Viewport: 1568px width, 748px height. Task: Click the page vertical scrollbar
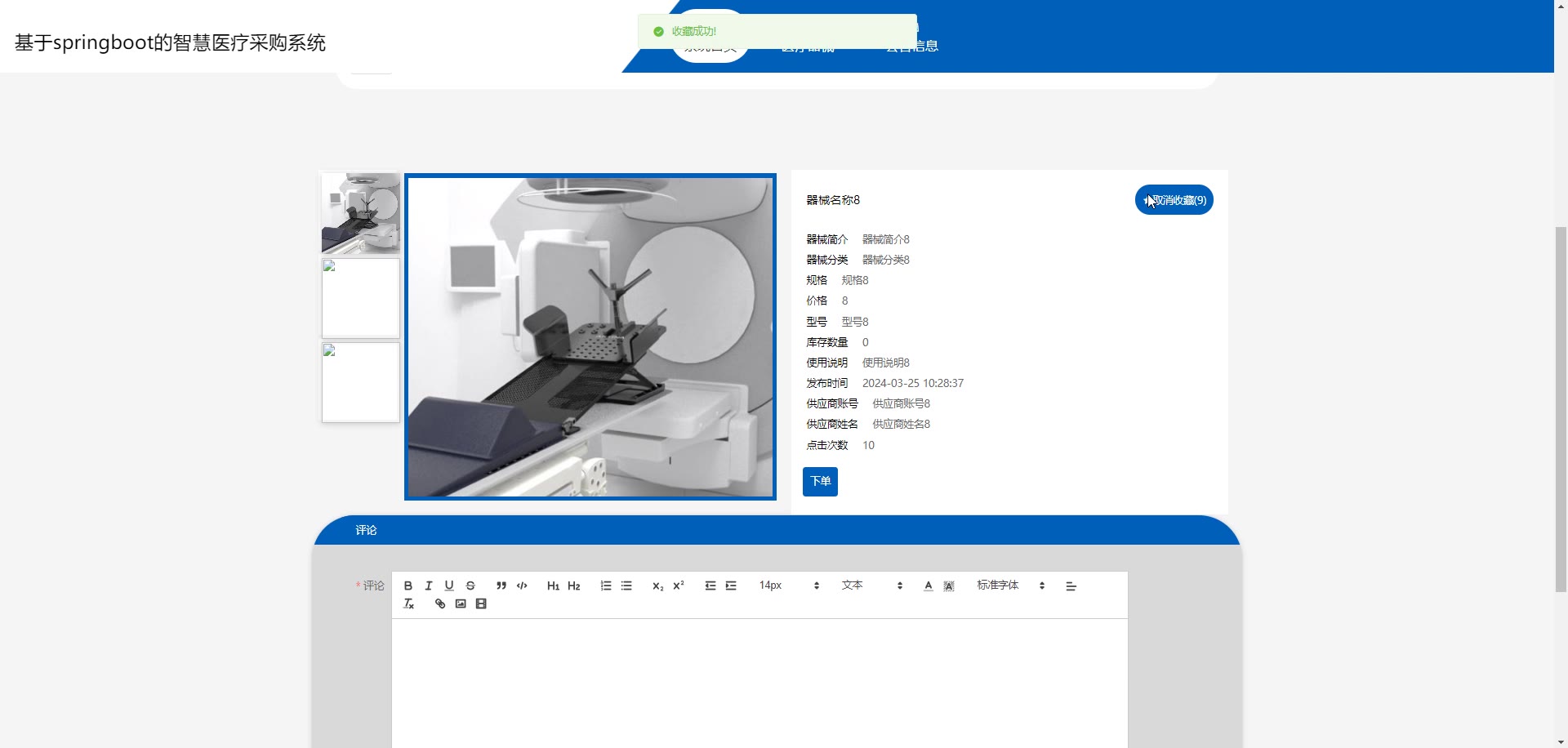tap(1561, 408)
